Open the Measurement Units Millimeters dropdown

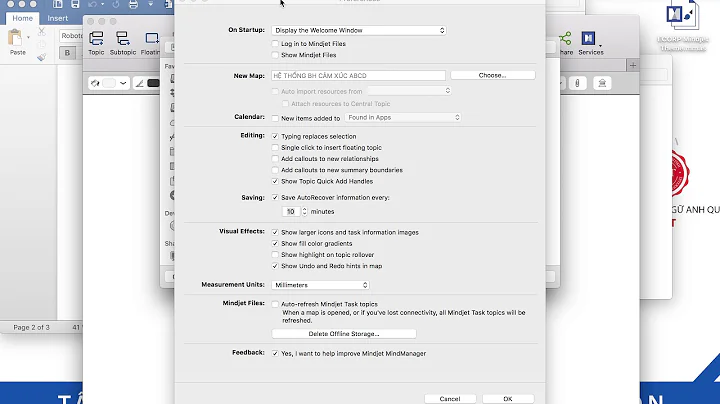point(320,285)
